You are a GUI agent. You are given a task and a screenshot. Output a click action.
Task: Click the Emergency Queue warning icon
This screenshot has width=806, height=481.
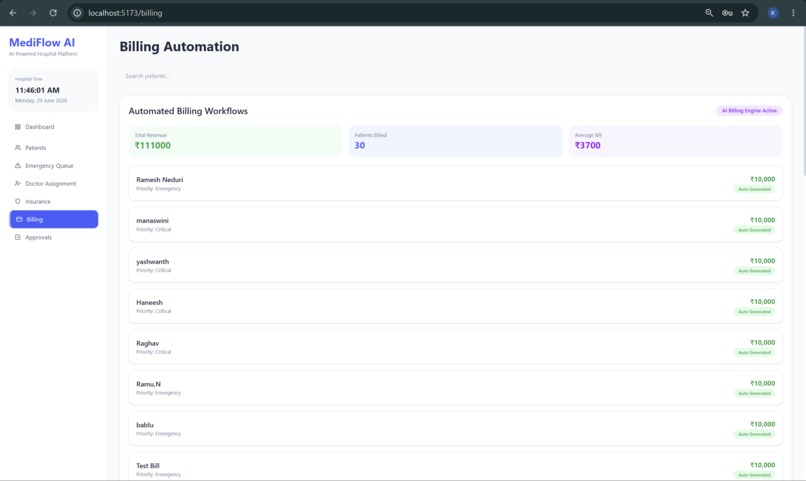[x=18, y=165]
